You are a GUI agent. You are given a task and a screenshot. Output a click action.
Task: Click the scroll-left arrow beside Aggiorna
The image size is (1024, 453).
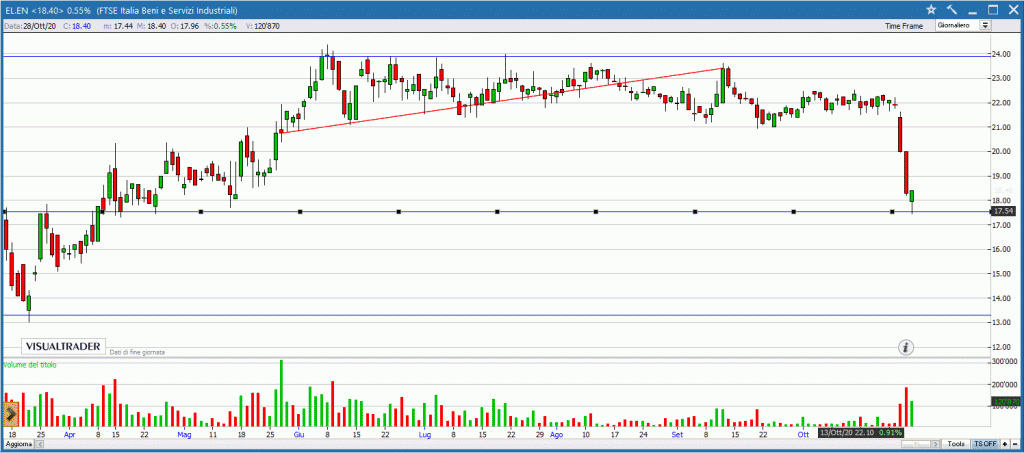click(x=38, y=444)
